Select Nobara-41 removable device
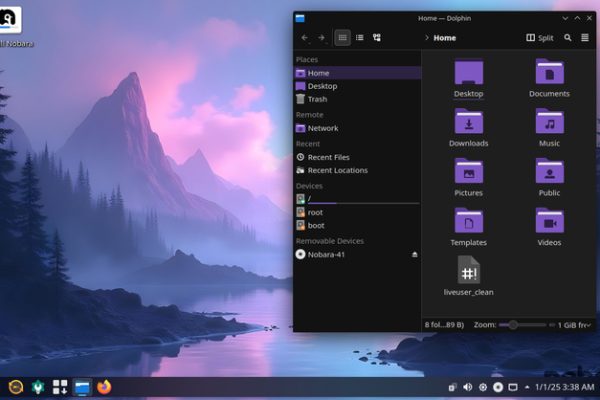Image resolution: width=600 pixels, height=400 pixels. 352,255
